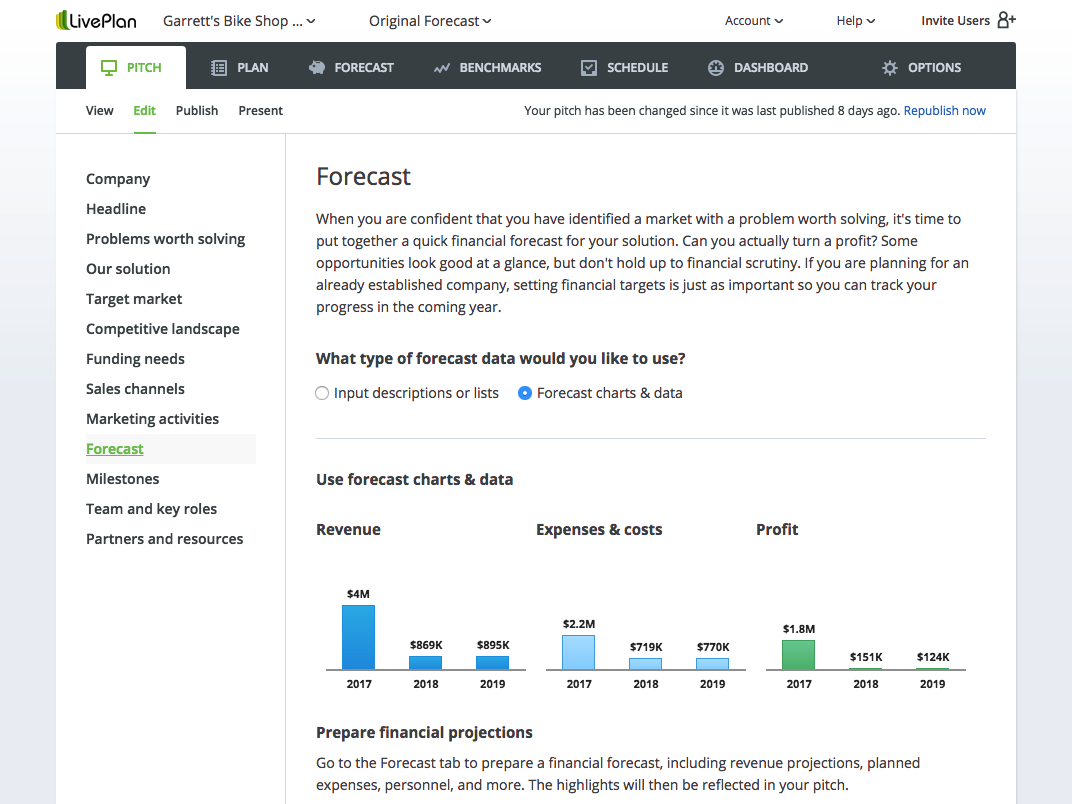Open Milestones section in sidebar
The width and height of the screenshot is (1072, 804).
point(122,479)
